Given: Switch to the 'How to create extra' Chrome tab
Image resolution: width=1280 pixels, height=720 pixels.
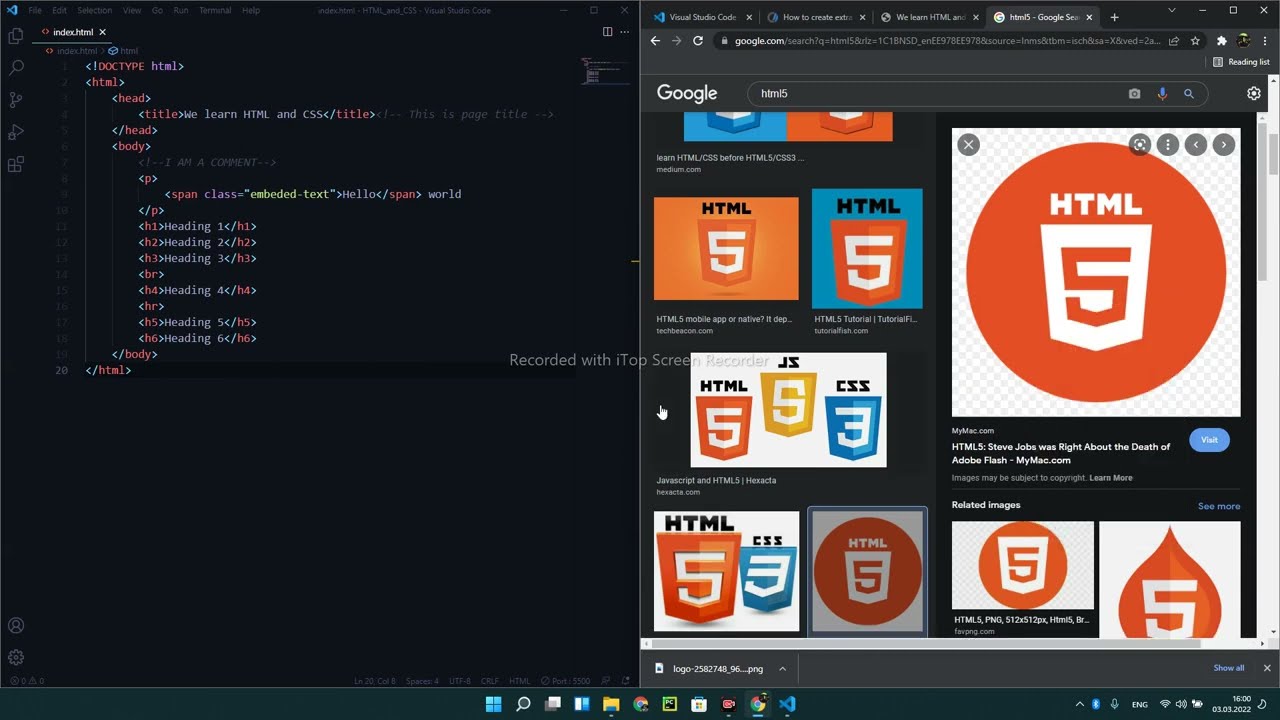Looking at the screenshot, I should coord(817,17).
